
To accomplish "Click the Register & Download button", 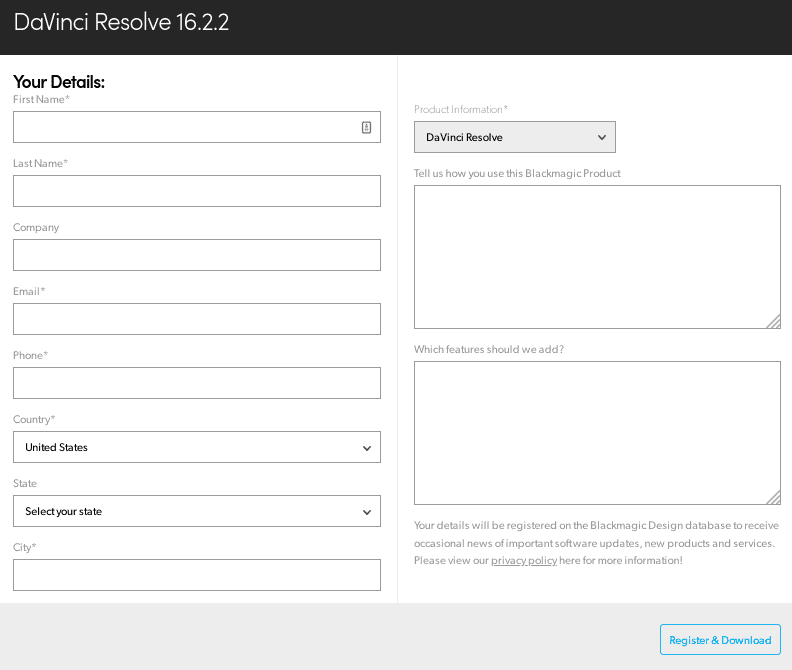I will [720, 640].
